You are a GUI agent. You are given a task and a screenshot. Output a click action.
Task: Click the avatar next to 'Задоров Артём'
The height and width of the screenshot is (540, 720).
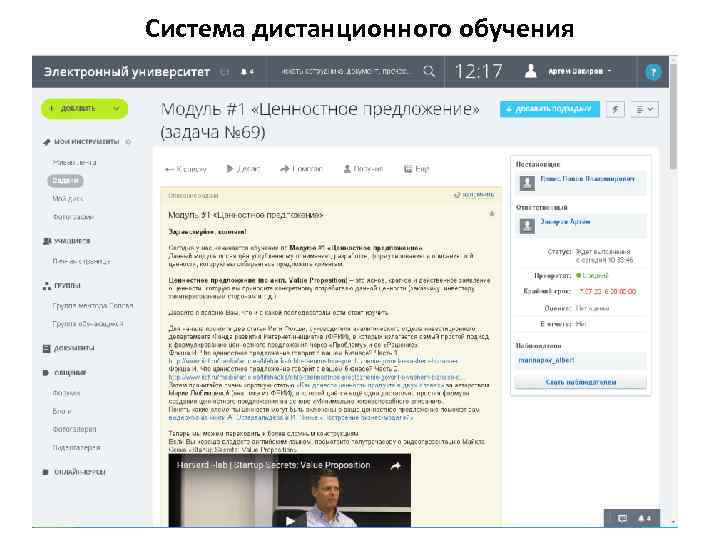pyautogui.click(x=527, y=225)
